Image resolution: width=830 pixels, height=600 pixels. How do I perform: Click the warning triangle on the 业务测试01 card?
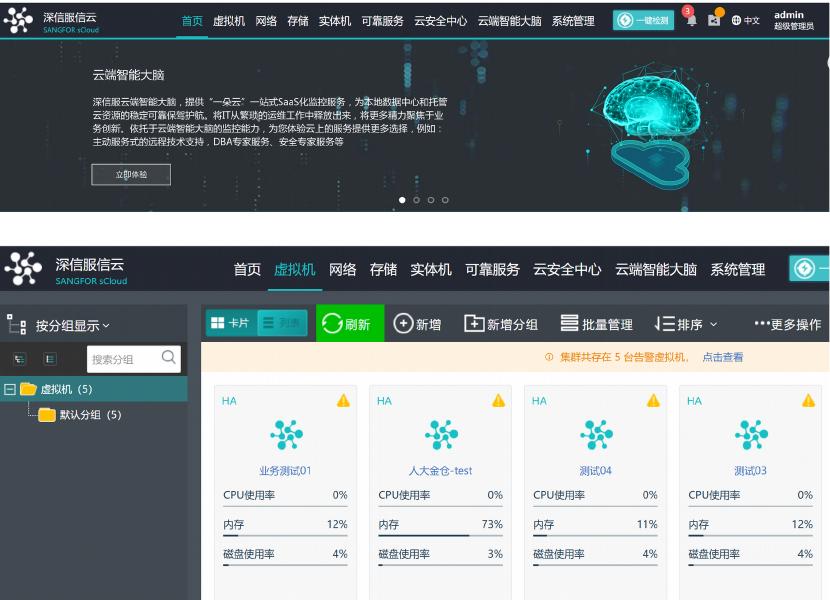[x=343, y=400]
